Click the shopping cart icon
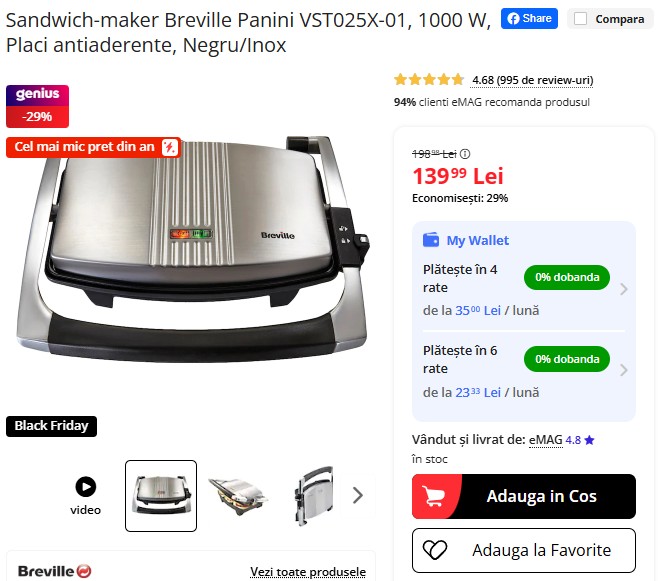The height and width of the screenshot is (581, 658). pos(433,496)
